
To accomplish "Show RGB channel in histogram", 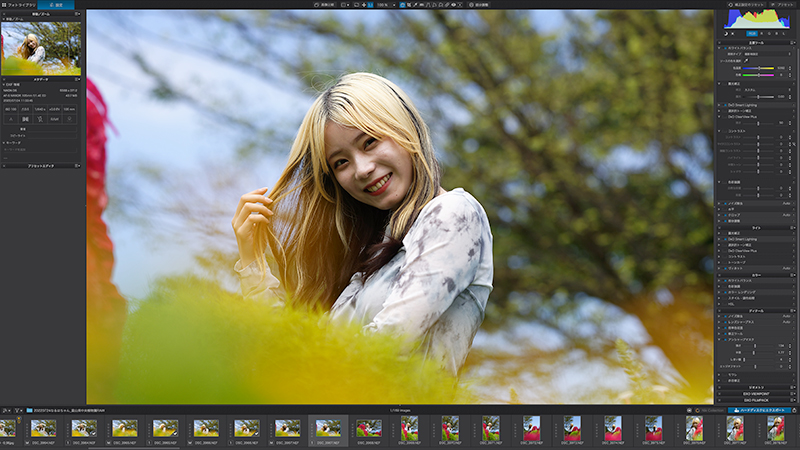I will coord(752,34).
